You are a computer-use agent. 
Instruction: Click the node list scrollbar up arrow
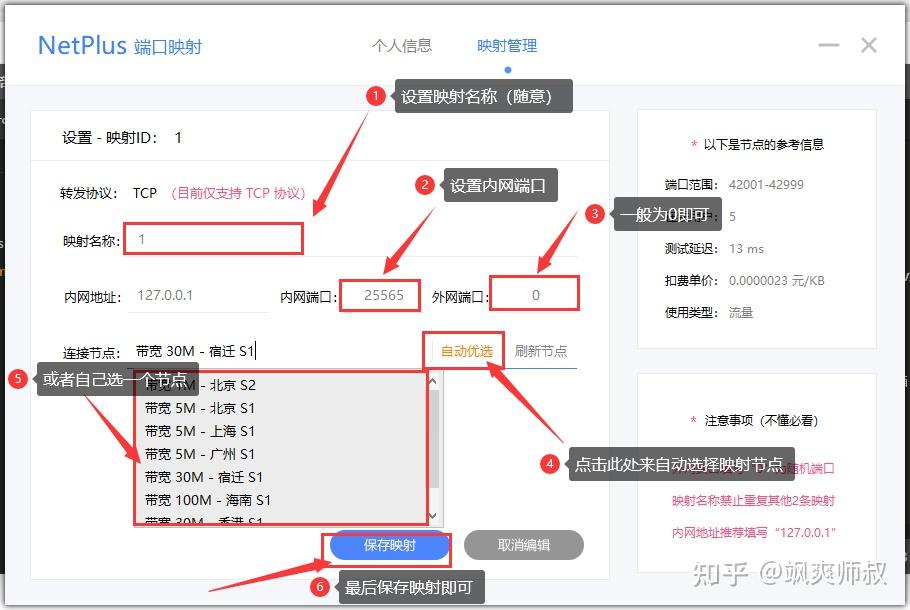(x=432, y=379)
